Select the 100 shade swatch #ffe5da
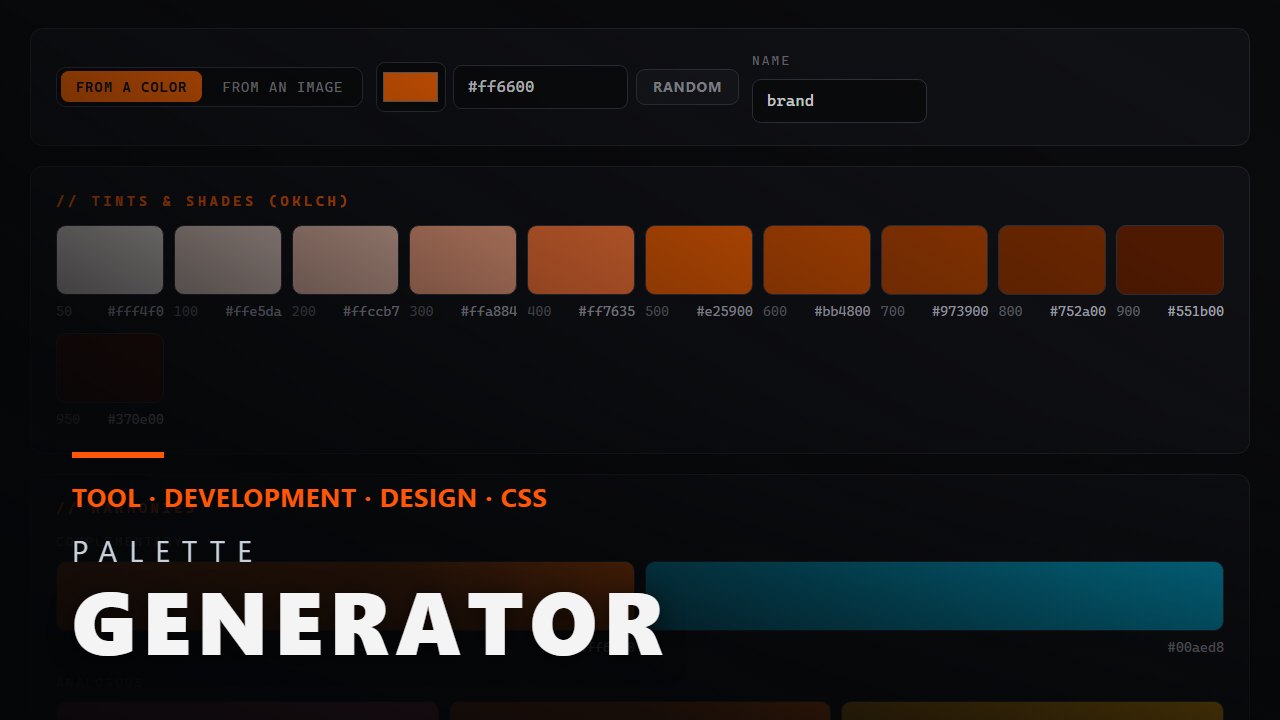Screen dimensions: 1280x720 pyautogui.click(x=228, y=260)
